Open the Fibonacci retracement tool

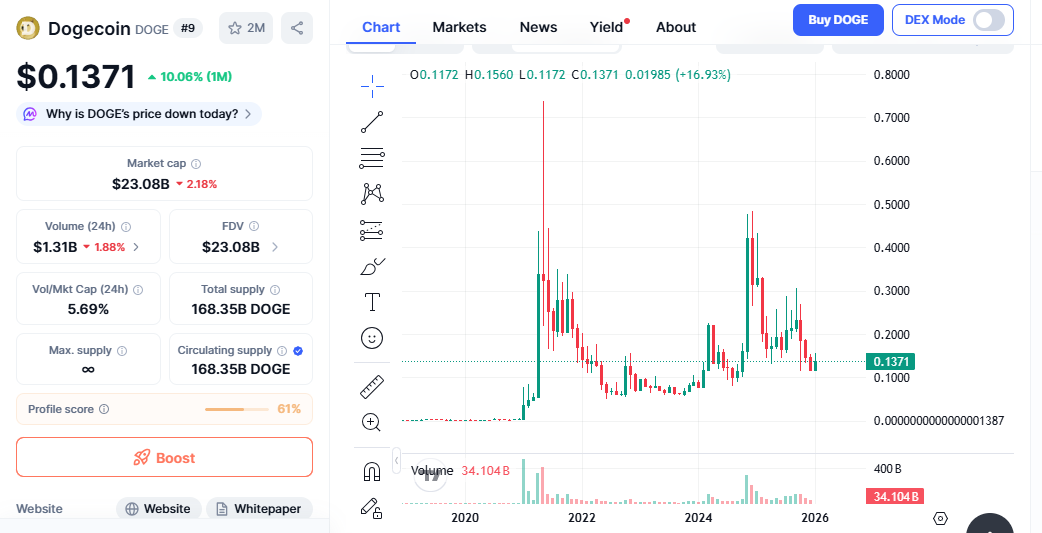tap(372, 158)
